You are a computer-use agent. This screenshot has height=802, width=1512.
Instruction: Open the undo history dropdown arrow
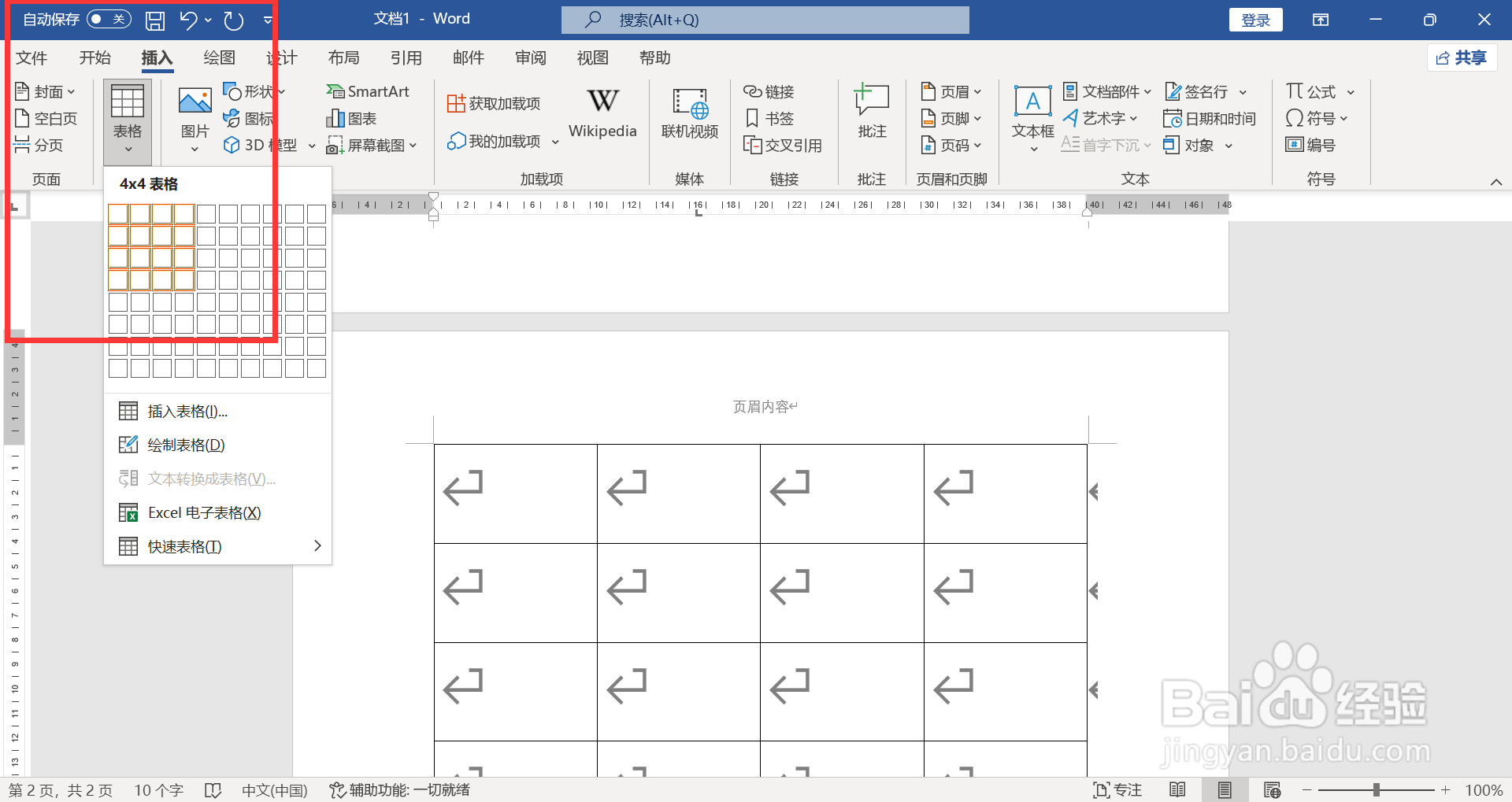point(208,20)
